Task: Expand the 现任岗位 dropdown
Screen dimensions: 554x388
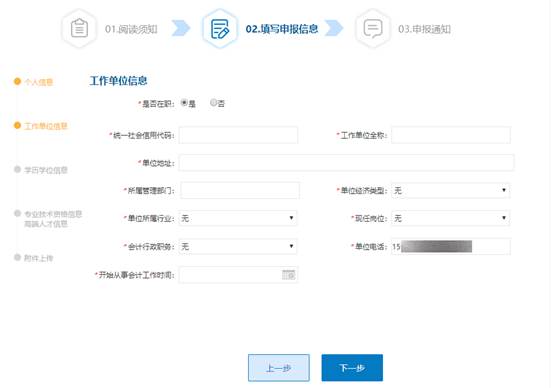Action: (x=450, y=218)
